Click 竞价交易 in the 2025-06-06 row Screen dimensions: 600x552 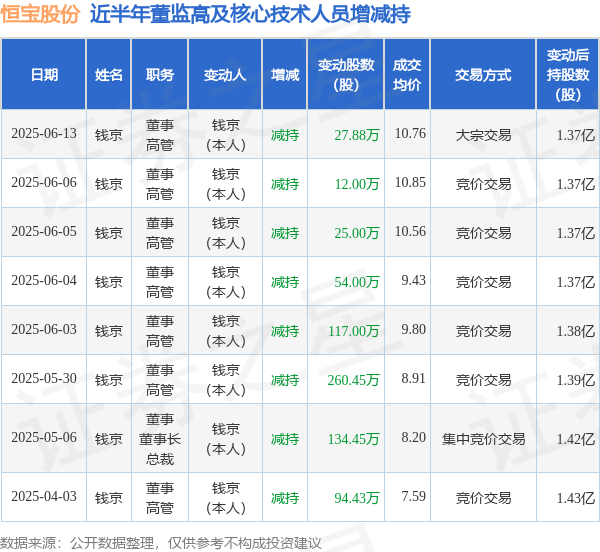point(483,184)
